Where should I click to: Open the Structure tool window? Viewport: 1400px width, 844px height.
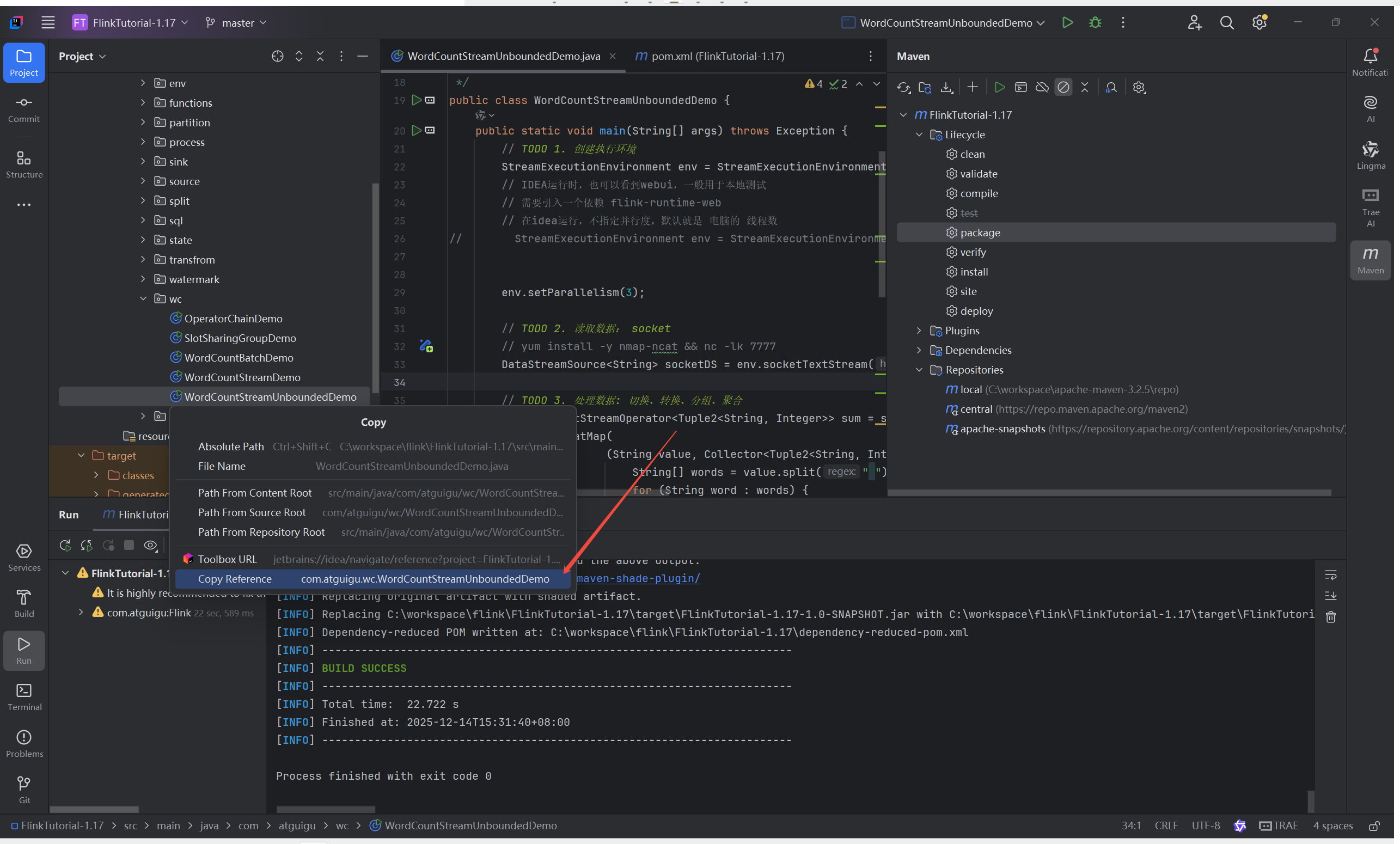click(24, 164)
